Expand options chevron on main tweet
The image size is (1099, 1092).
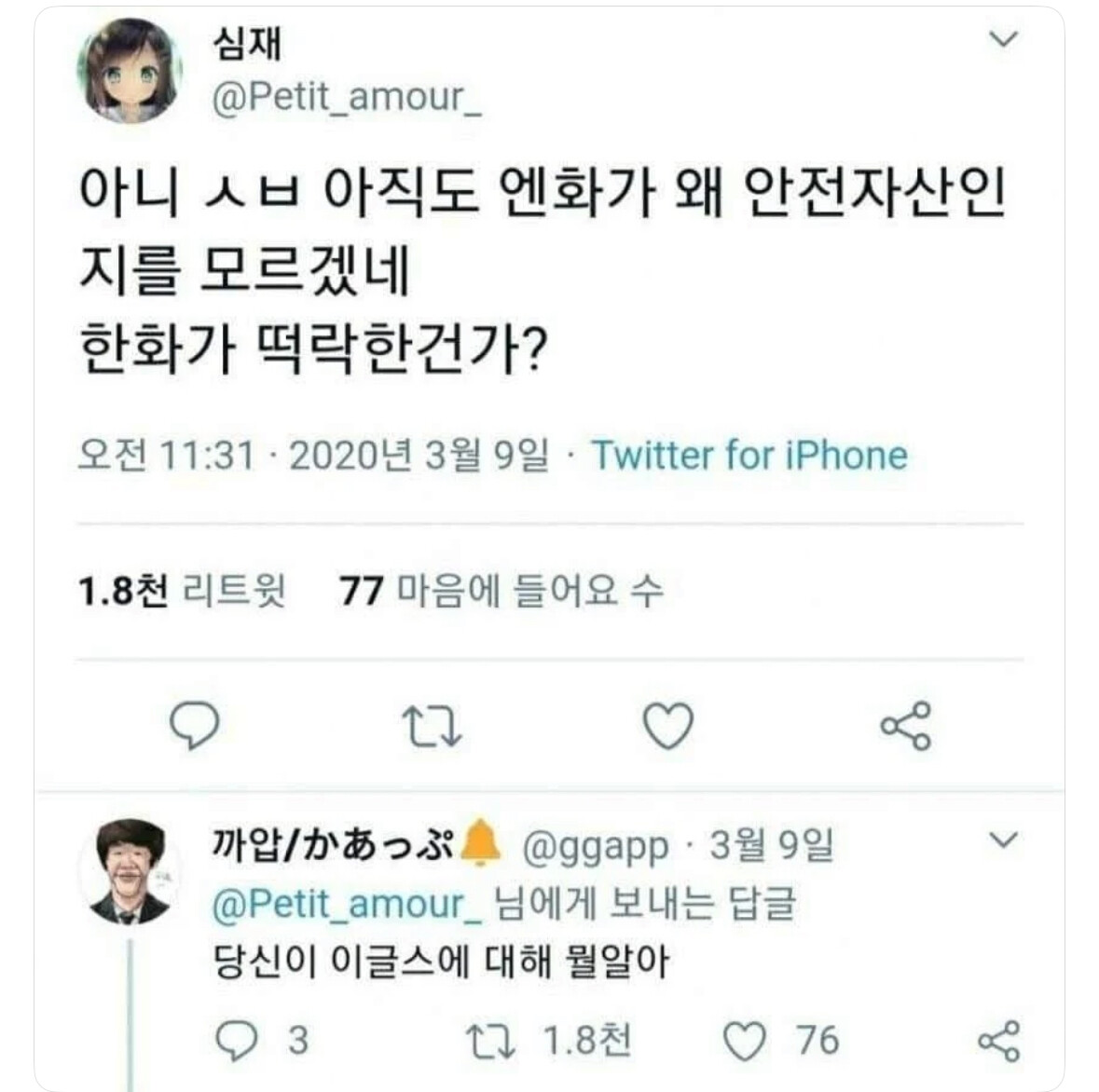coord(1003,39)
